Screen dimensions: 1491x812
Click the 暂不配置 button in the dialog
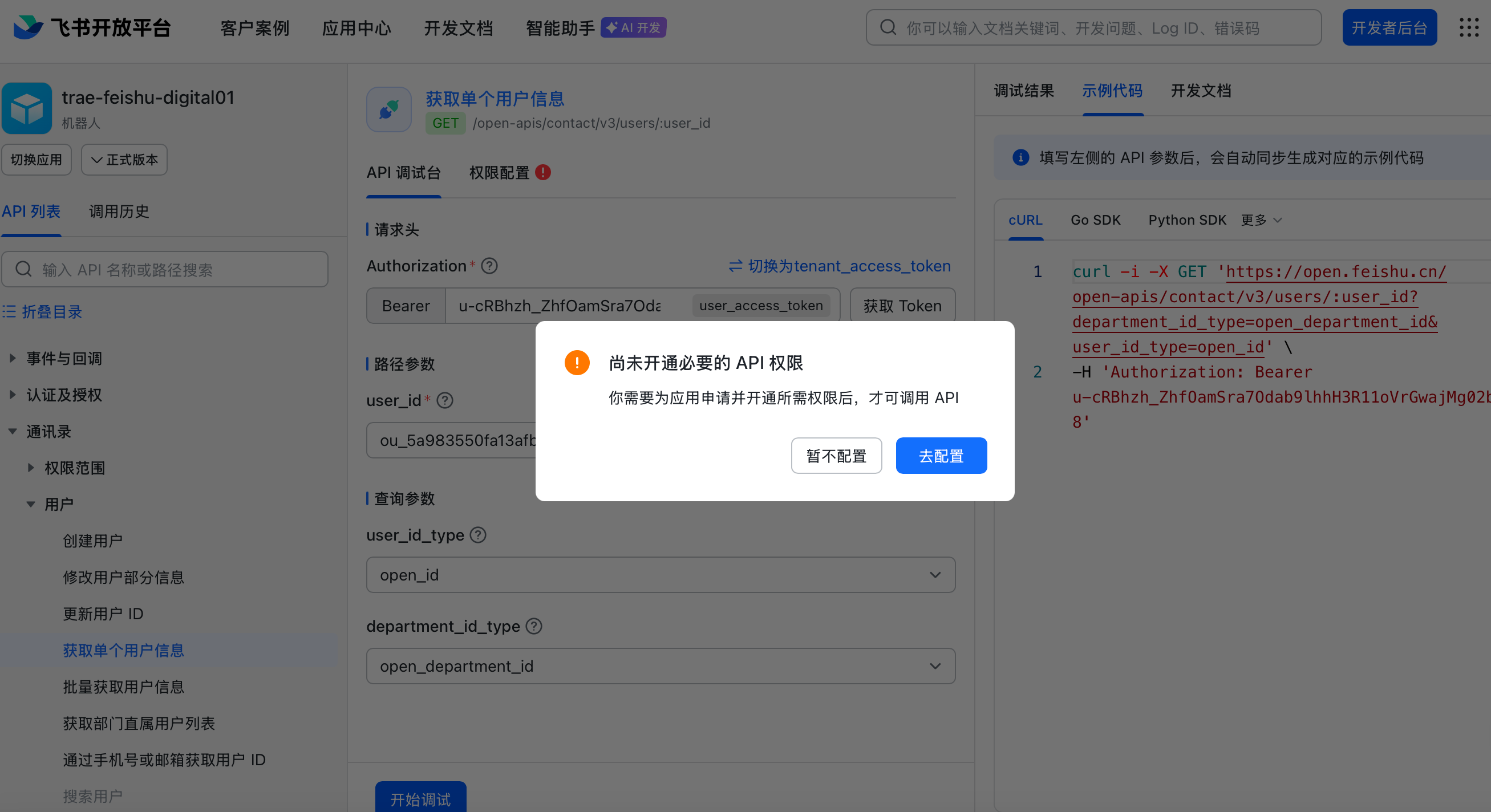pos(836,456)
